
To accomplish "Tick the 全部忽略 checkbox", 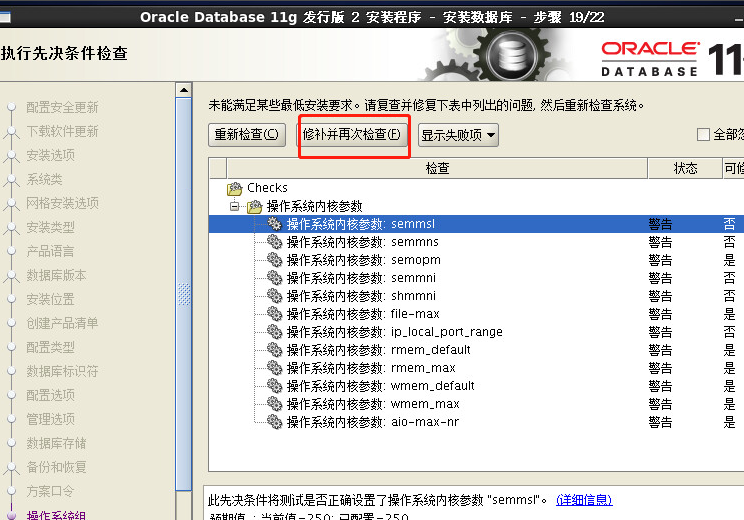I will click(x=703, y=135).
